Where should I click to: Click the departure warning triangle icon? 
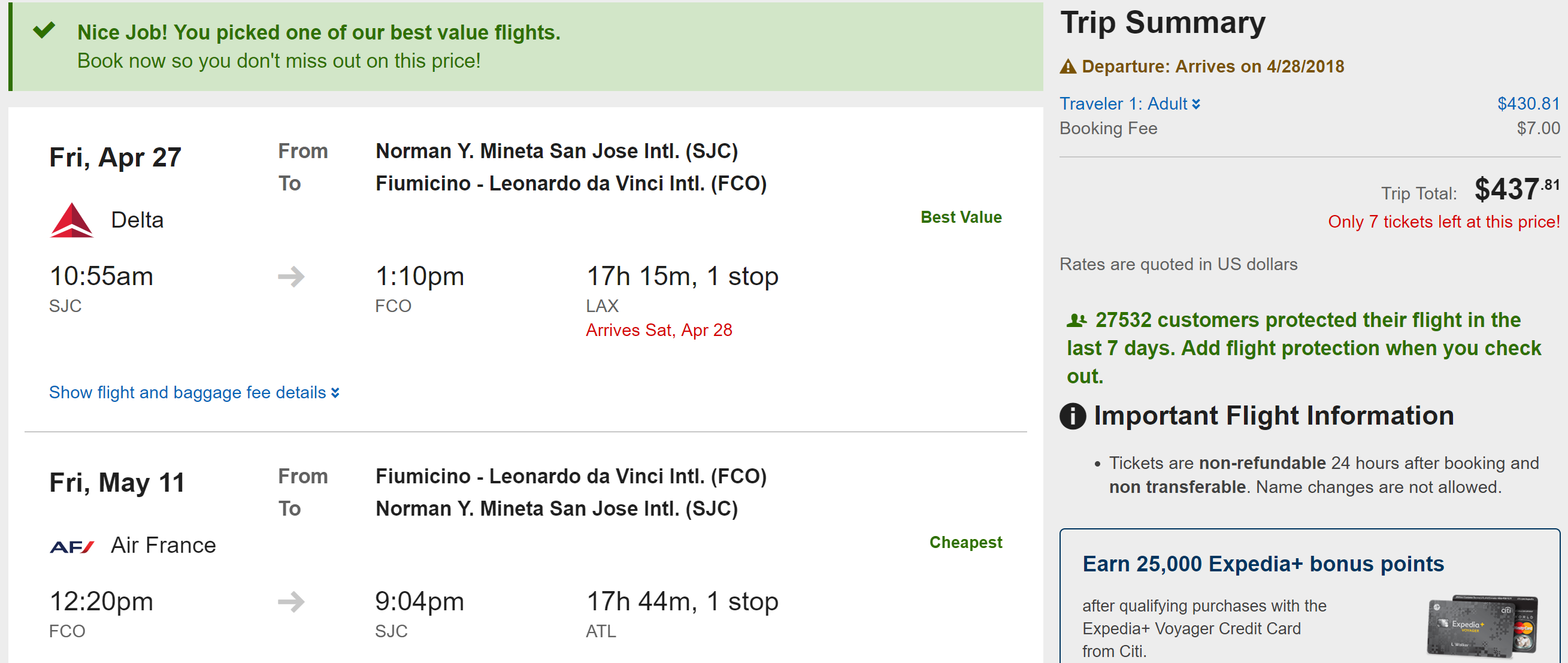coord(1068,66)
